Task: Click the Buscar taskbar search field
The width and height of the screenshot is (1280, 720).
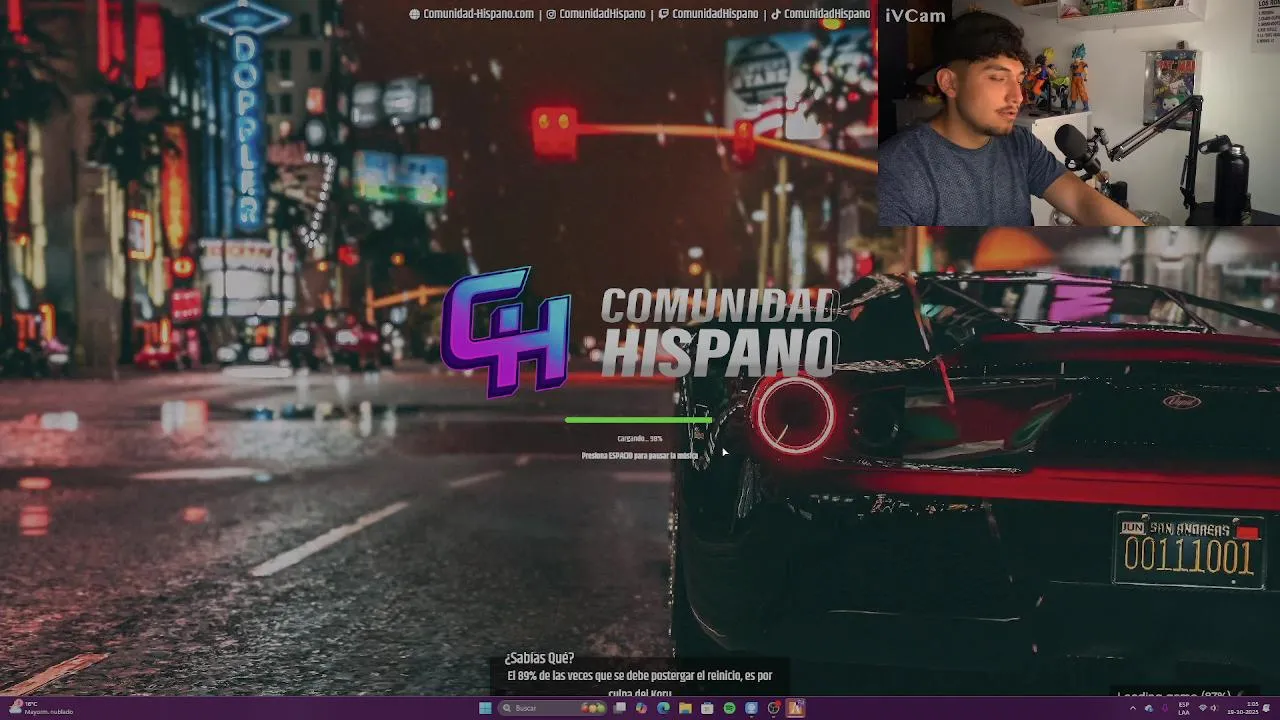Action: point(553,708)
